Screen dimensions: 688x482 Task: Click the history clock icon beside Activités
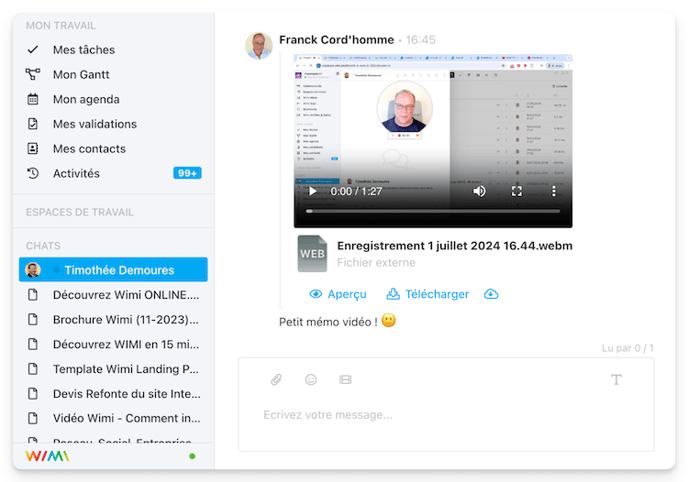click(33, 173)
